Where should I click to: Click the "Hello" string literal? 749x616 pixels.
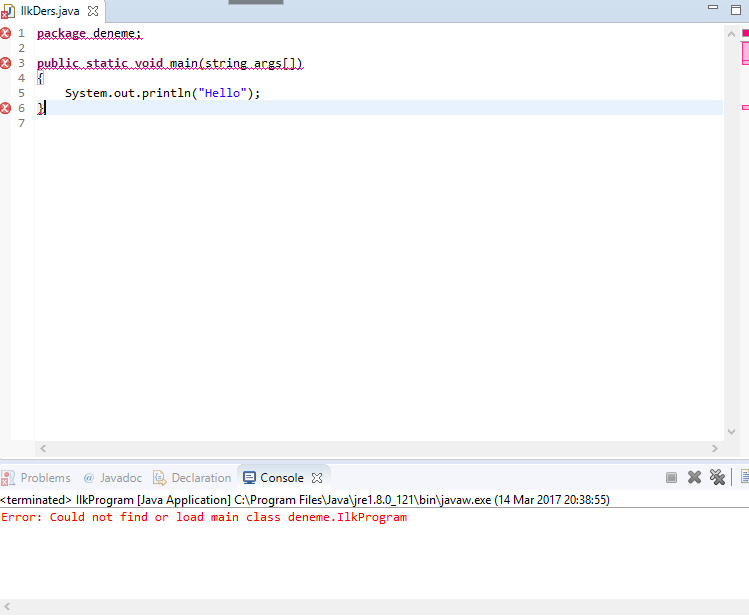[x=223, y=93]
